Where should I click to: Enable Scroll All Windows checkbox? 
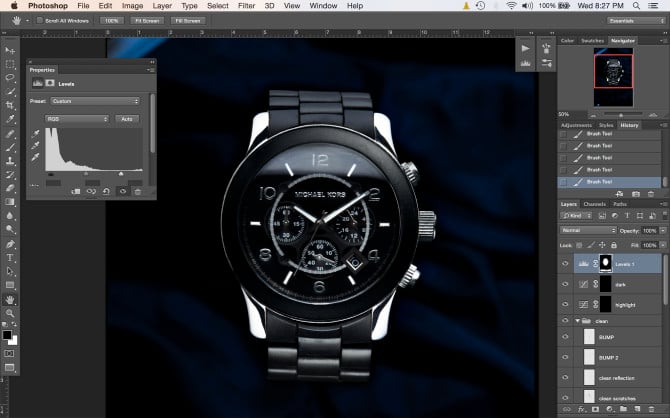pyautogui.click(x=39, y=19)
